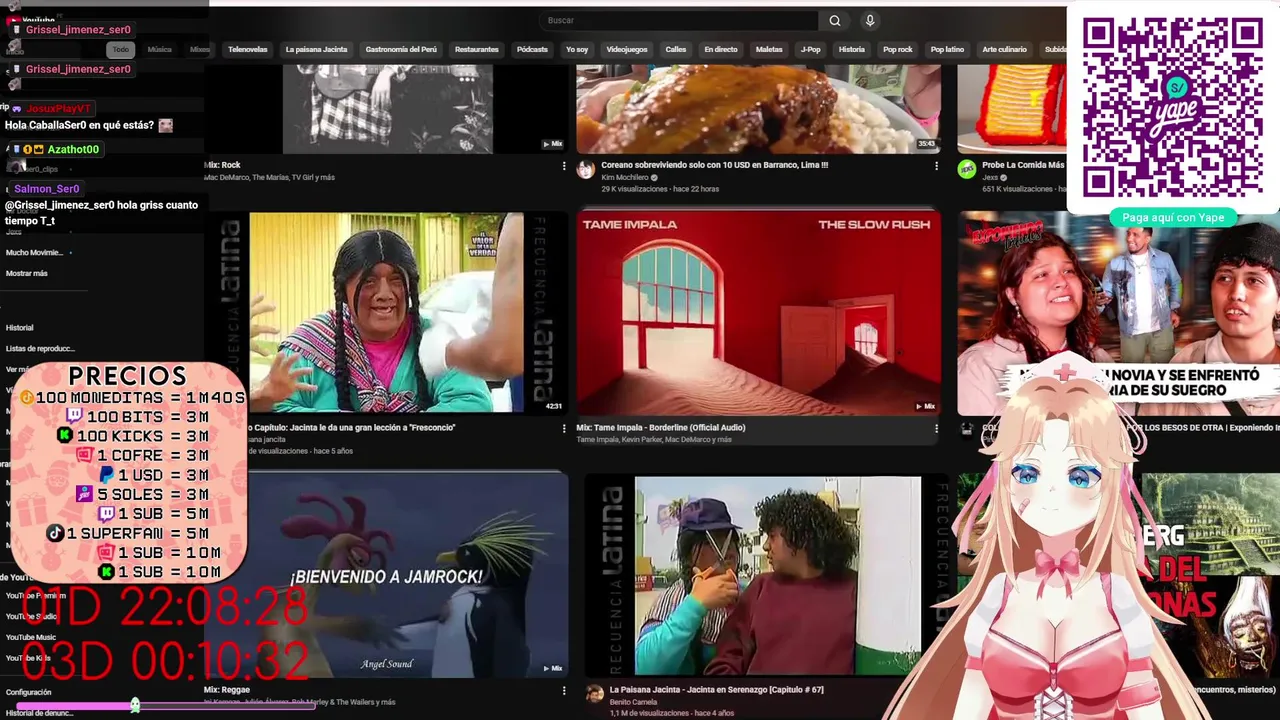This screenshot has height=720, width=1280.
Task: Play the Probe La Comida thumbnail
Action: coord(1012,108)
